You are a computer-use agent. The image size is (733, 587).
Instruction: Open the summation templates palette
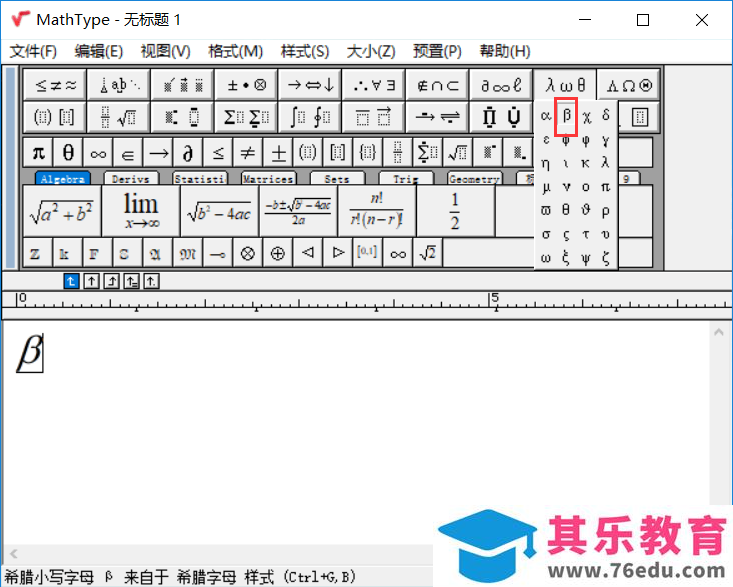246,117
